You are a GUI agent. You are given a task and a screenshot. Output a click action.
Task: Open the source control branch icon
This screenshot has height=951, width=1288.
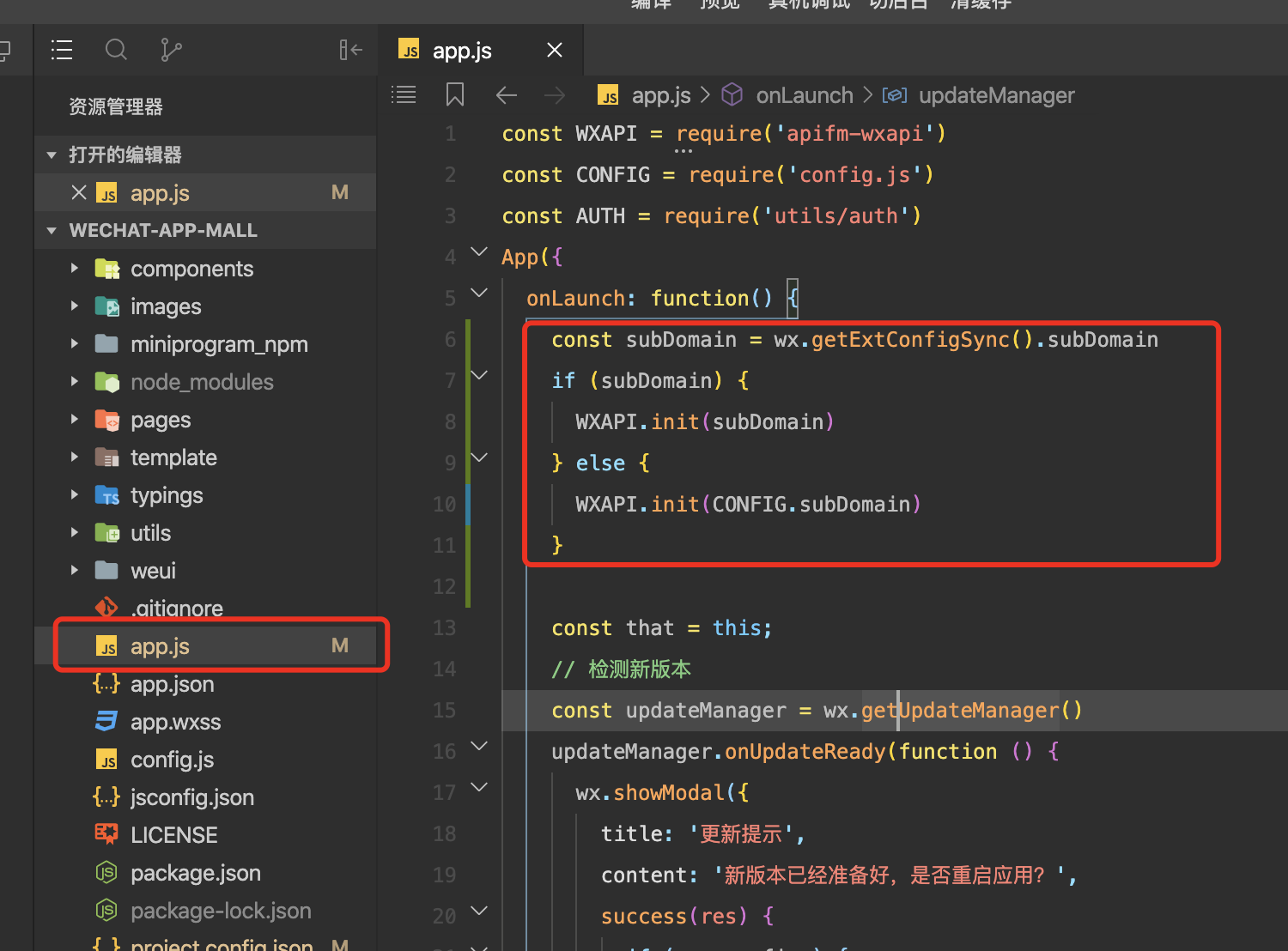point(171,50)
